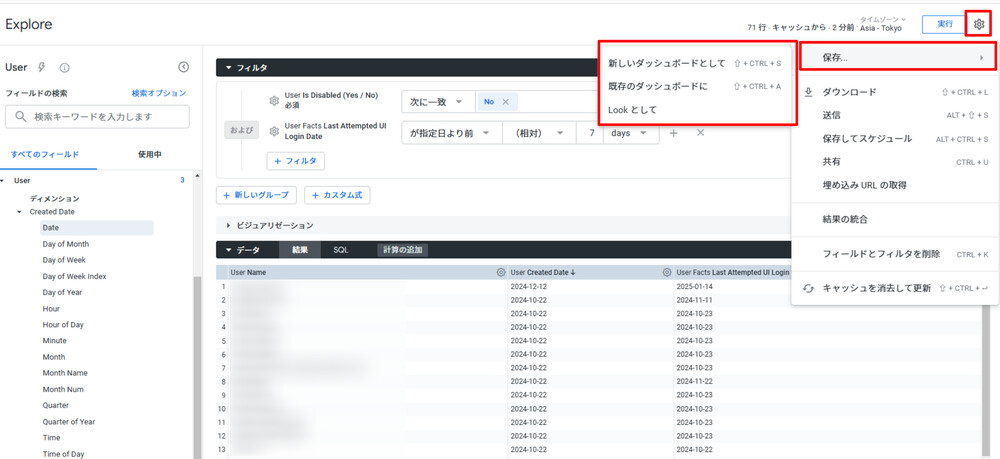Remove the No filter value chip

[506, 101]
